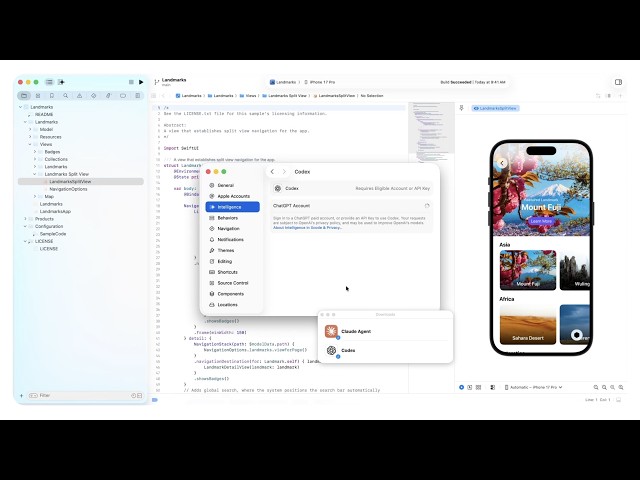This screenshot has height=480, width=640.
Task: Open the Themes settings pane
Action: point(232,250)
